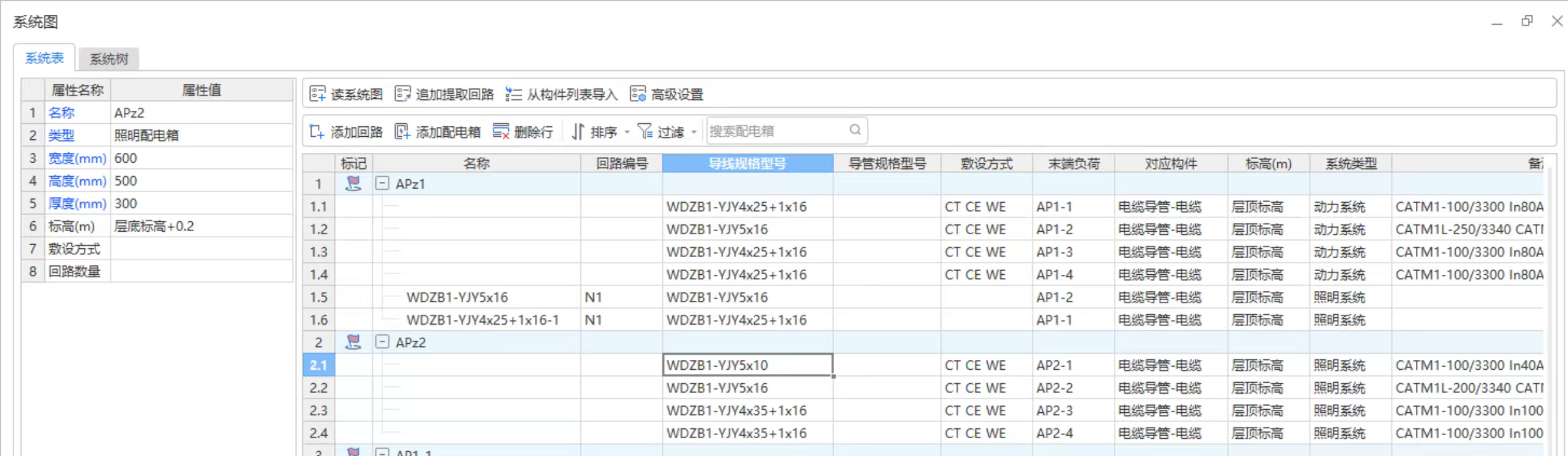Click the 回路编号 column header

click(x=622, y=163)
